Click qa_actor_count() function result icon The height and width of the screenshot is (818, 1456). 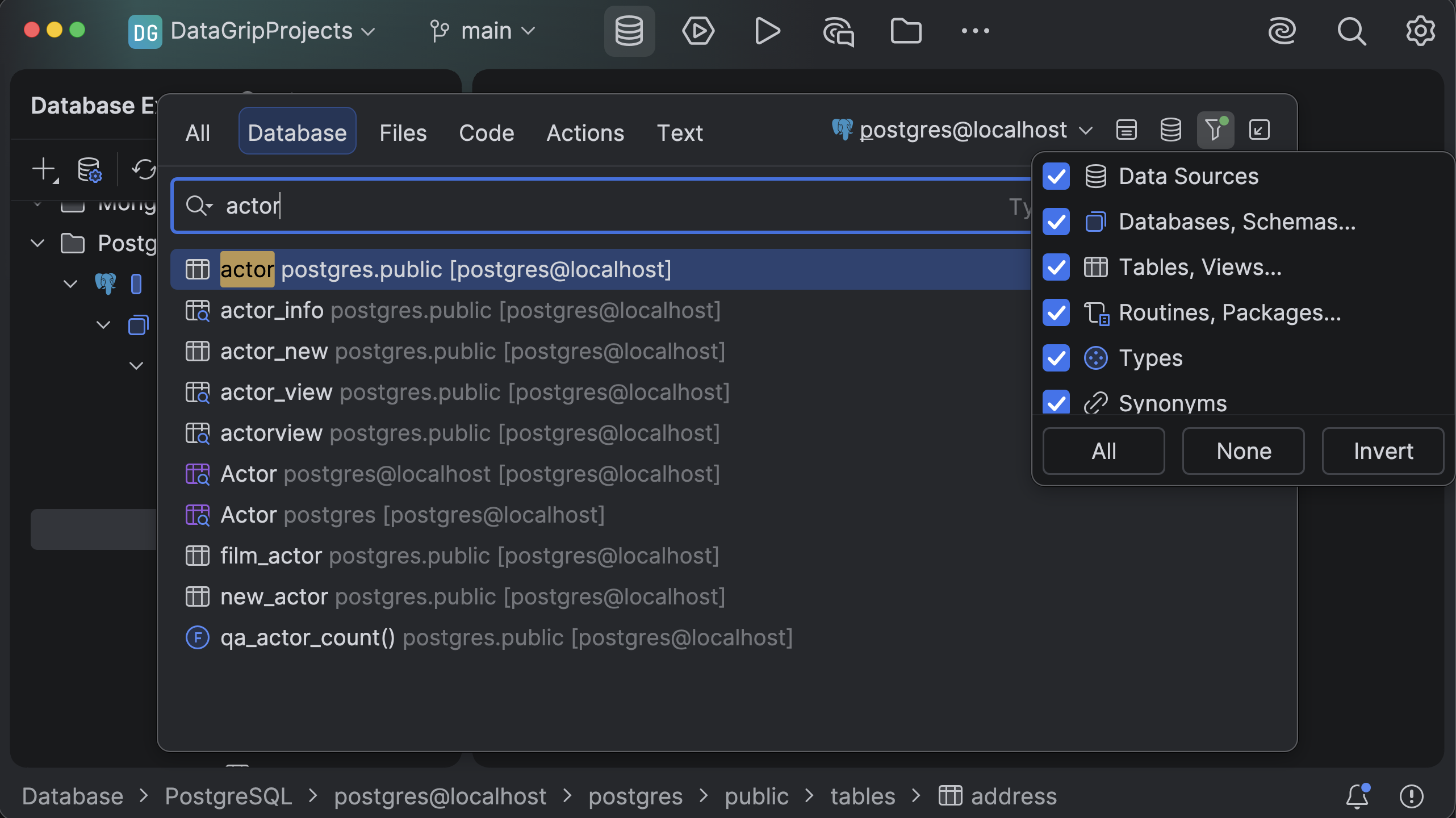198,637
